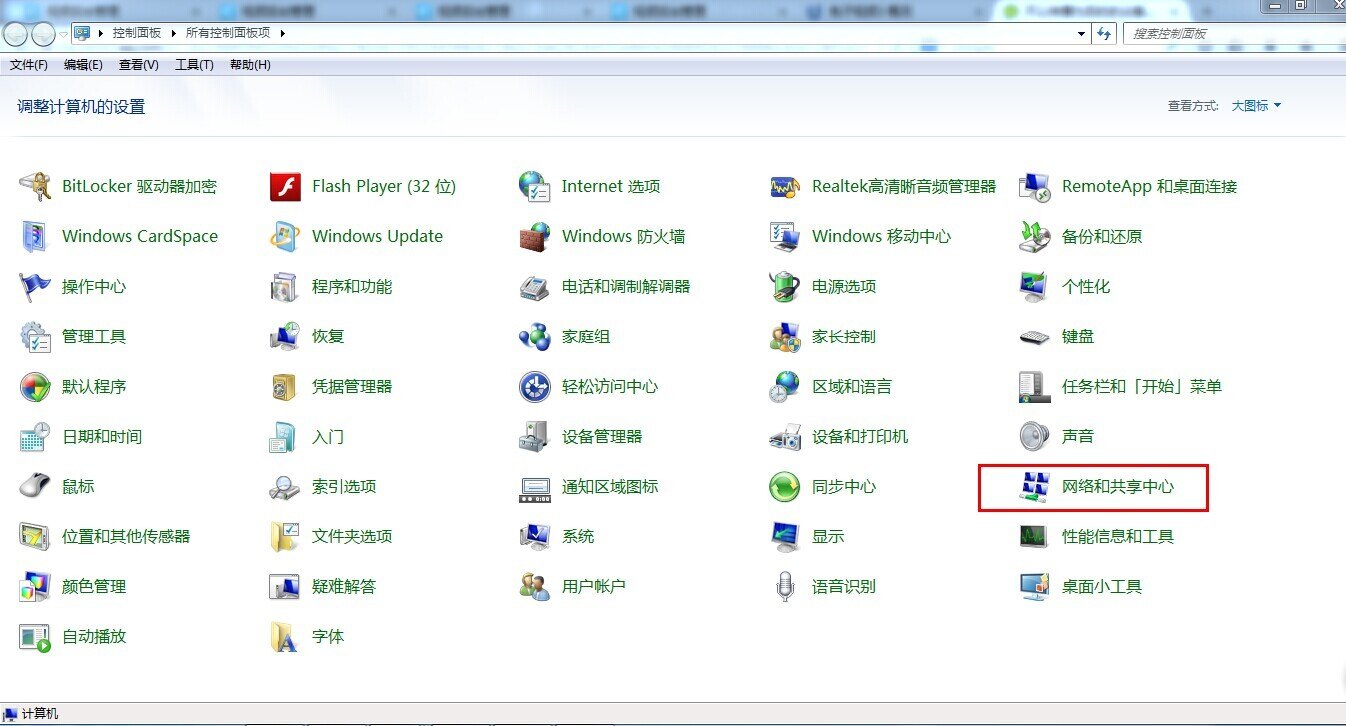Launch the Windows Update icon
Viewport: 1346px width, 726px height.
[x=285, y=236]
